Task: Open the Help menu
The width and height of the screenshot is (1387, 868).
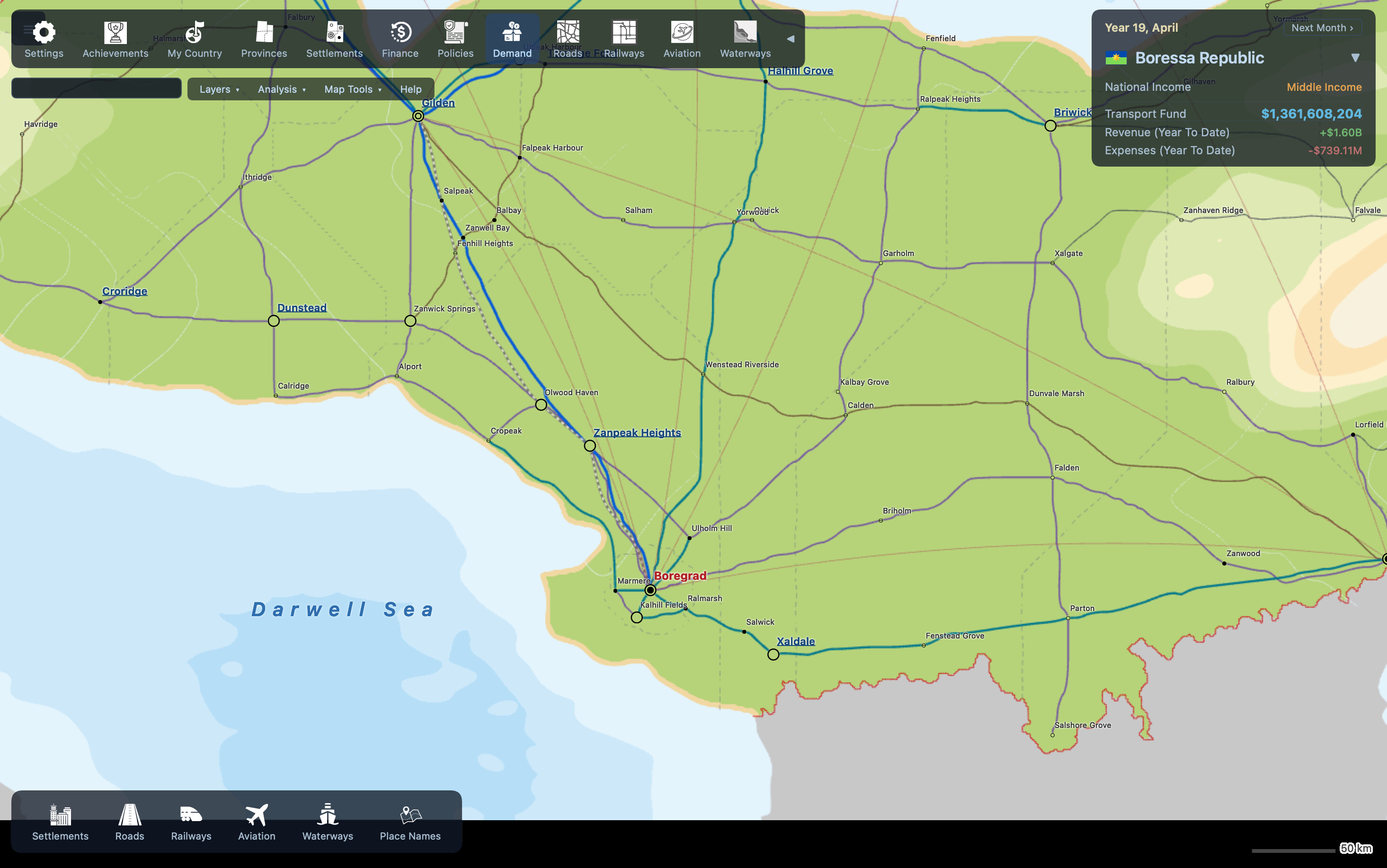Action: (410, 89)
